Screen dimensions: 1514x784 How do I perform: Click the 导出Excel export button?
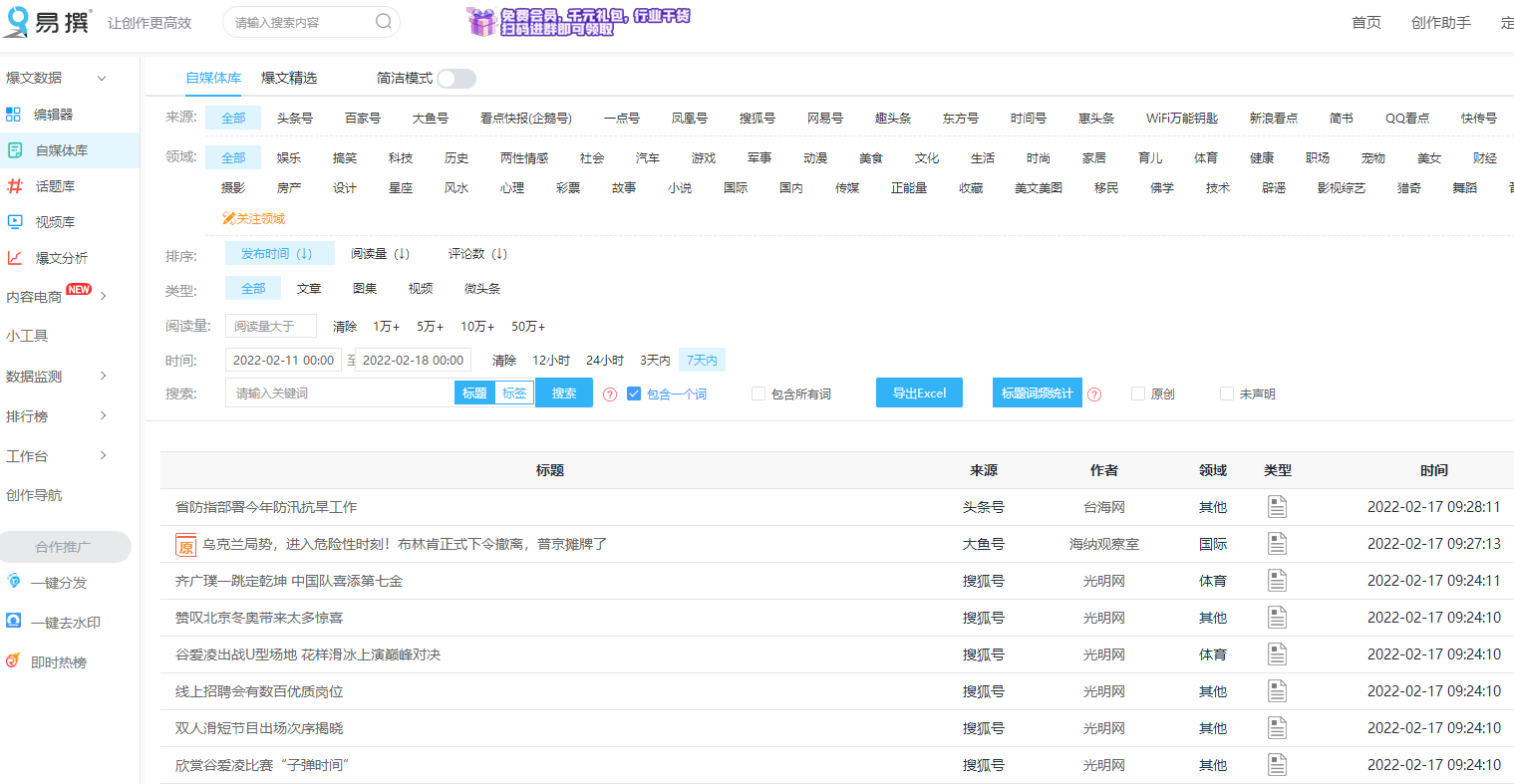click(918, 392)
